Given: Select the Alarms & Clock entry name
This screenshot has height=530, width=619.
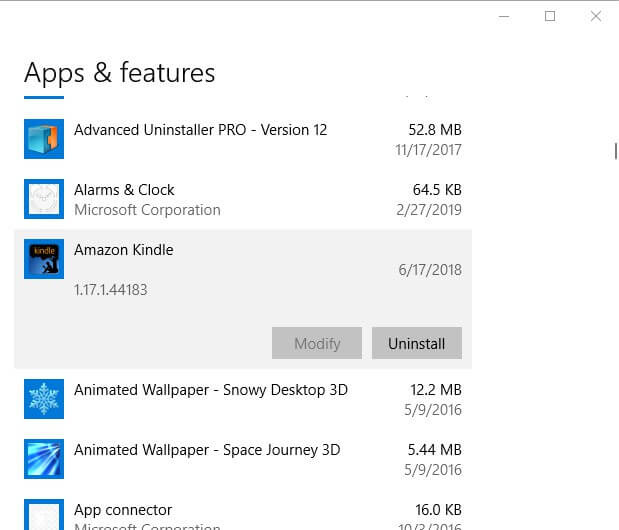Looking at the screenshot, I should [x=124, y=190].
